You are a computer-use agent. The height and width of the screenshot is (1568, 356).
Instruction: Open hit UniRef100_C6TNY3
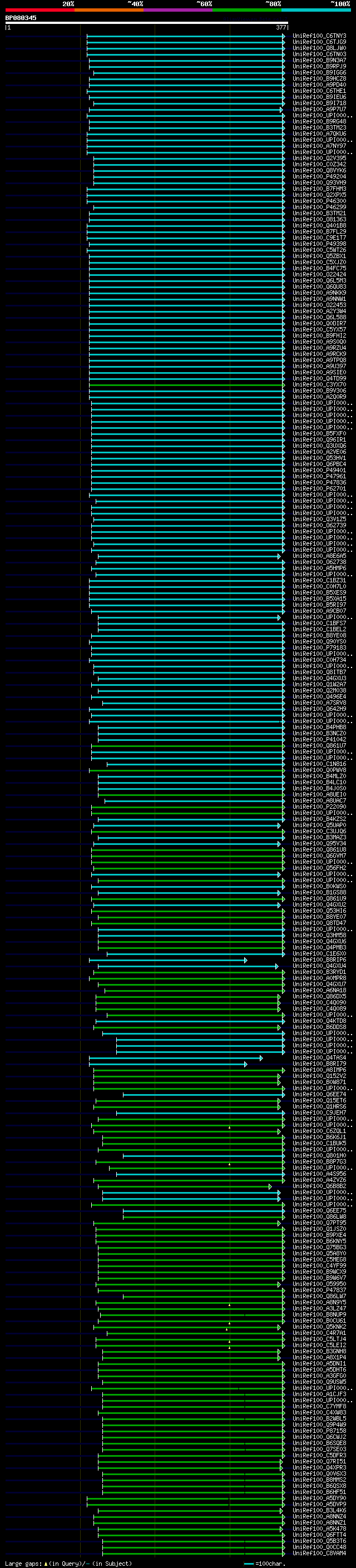319,36
